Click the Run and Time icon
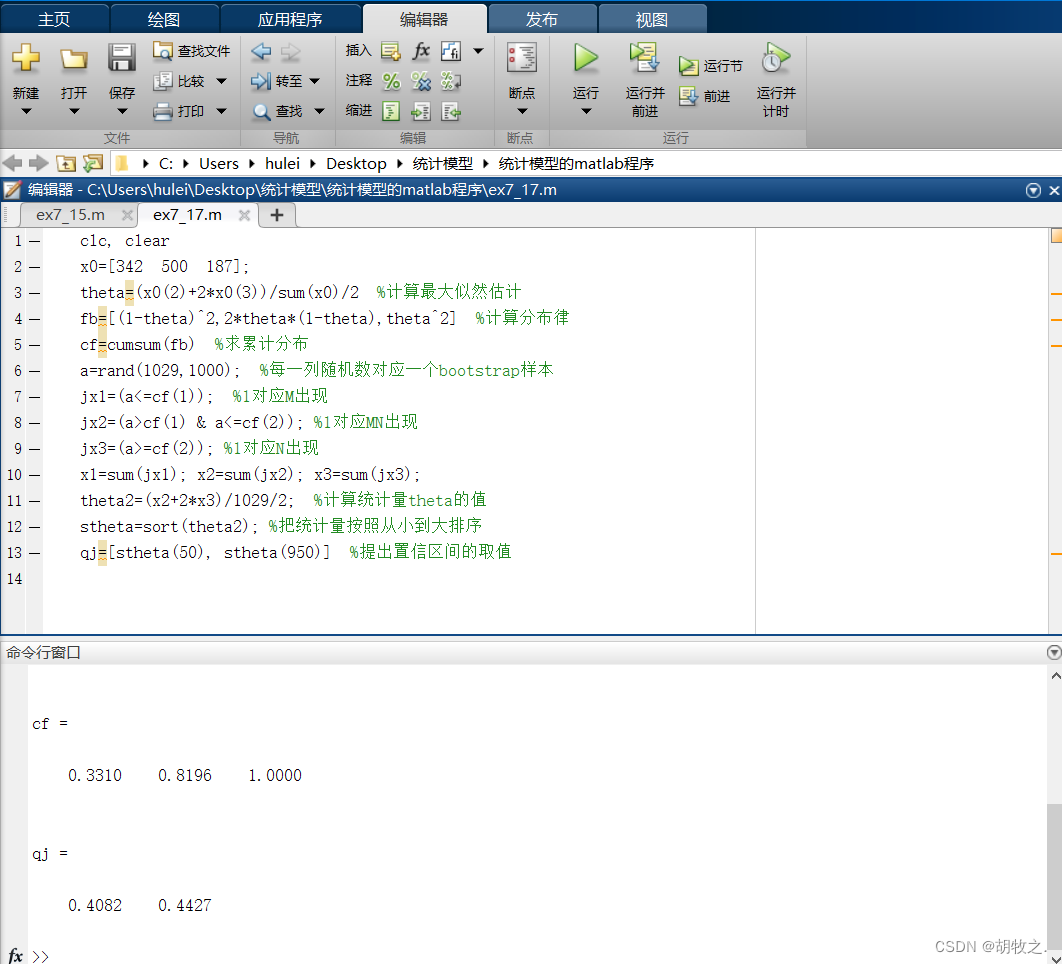The height and width of the screenshot is (964, 1062). (x=776, y=58)
